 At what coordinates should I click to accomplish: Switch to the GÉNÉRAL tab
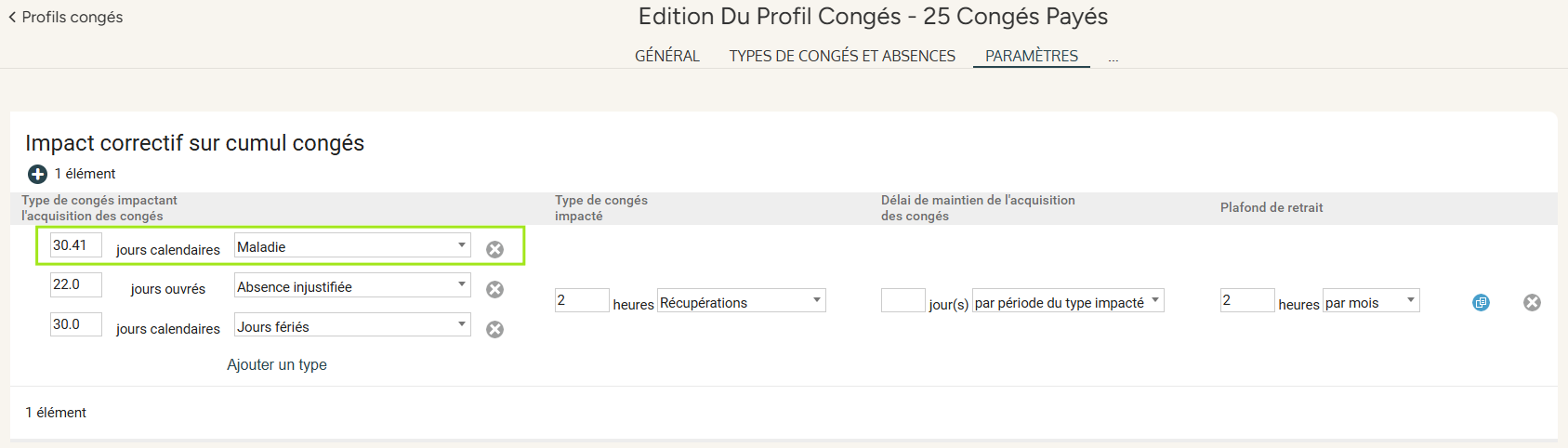667,56
